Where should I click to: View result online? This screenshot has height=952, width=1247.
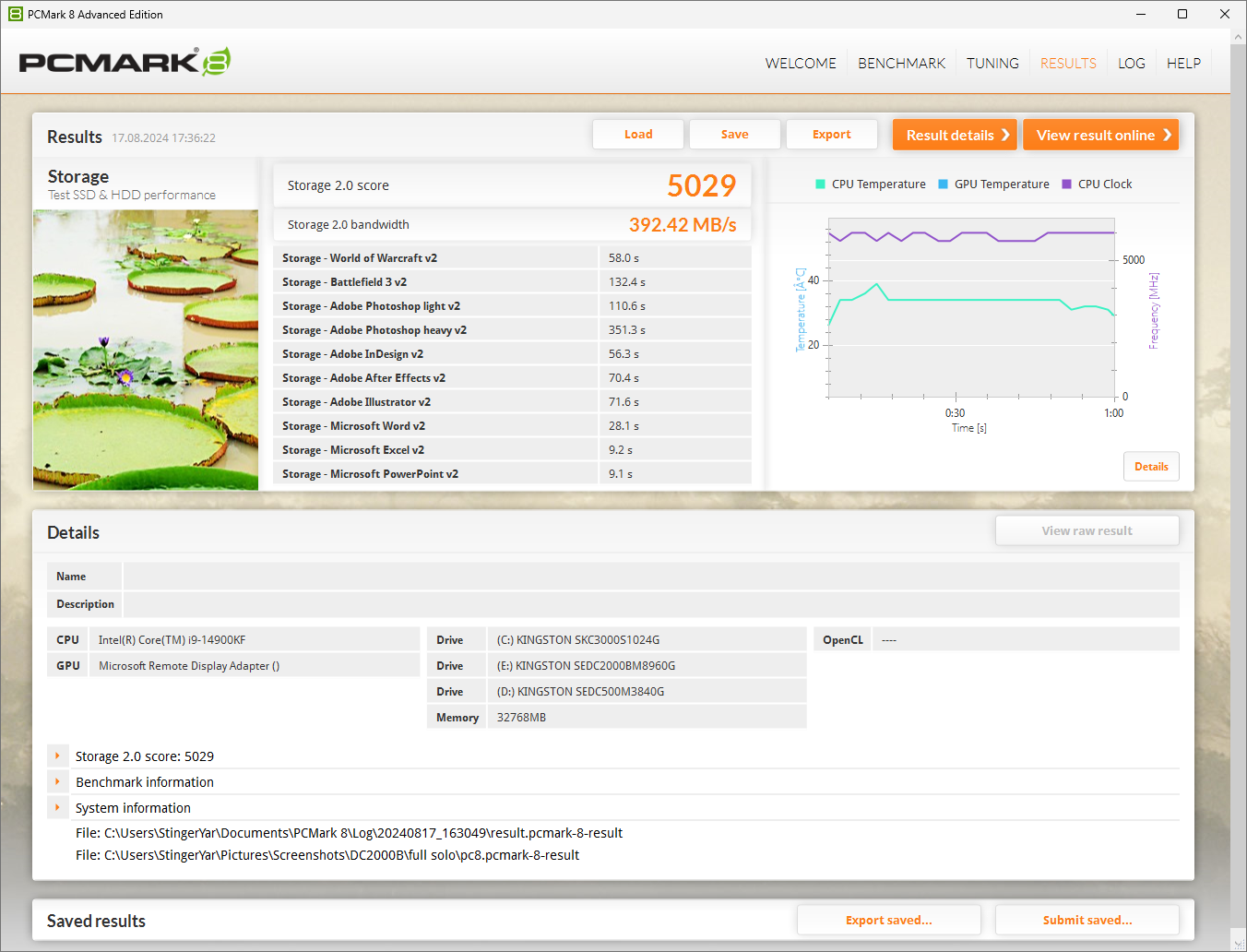tap(1100, 135)
